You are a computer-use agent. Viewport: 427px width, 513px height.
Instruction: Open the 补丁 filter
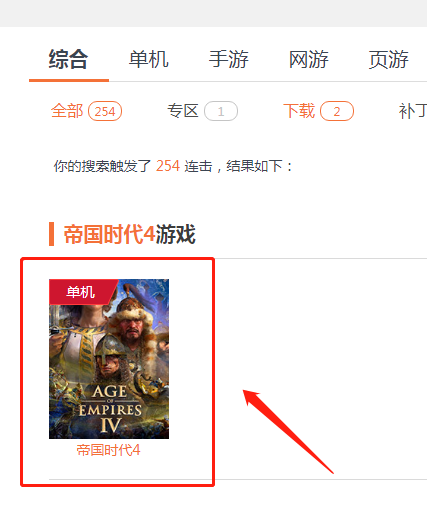click(x=413, y=111)
